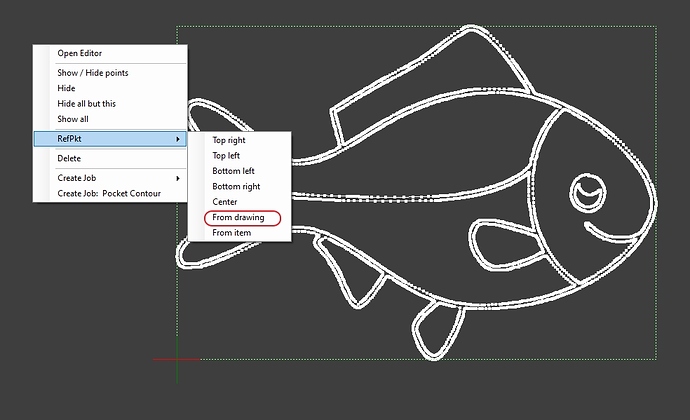Set reference point to Center
690x420 pixels.
(224, 202)
